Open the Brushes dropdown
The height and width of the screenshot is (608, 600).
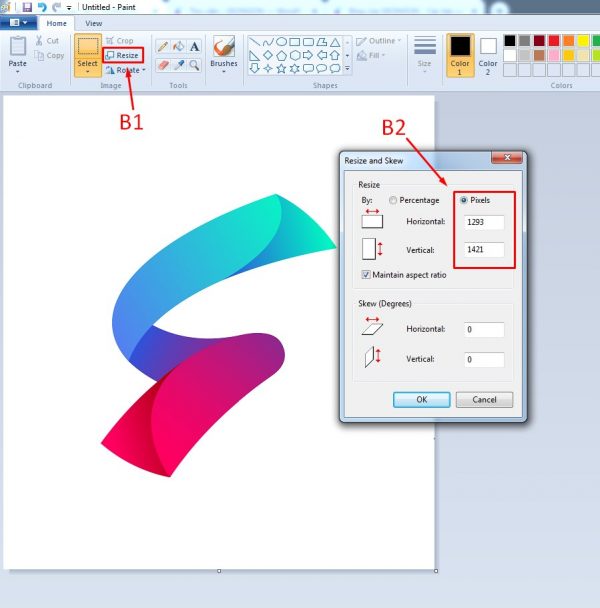[224, 72]
